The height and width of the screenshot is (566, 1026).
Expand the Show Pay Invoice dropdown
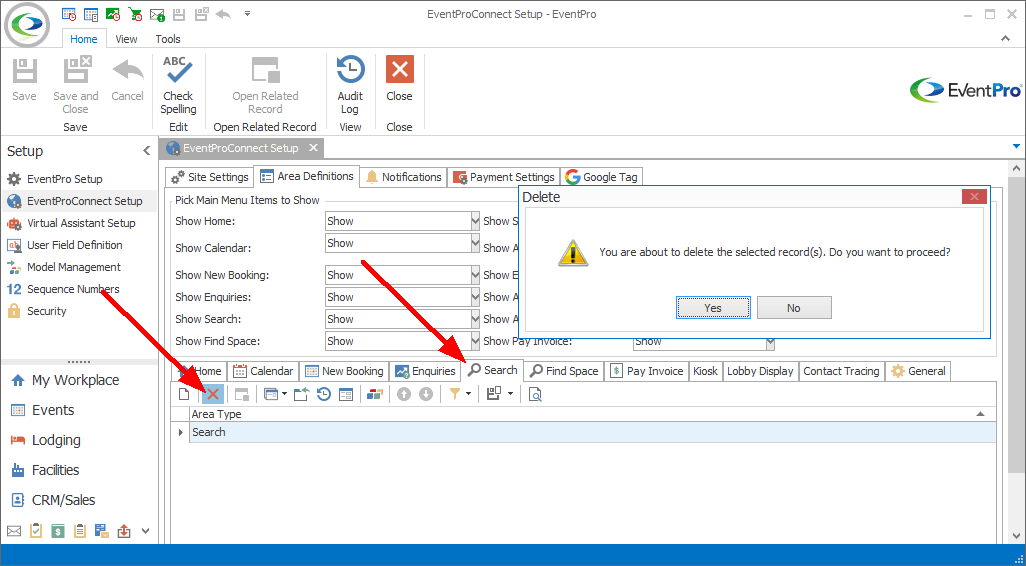[771, 342]
